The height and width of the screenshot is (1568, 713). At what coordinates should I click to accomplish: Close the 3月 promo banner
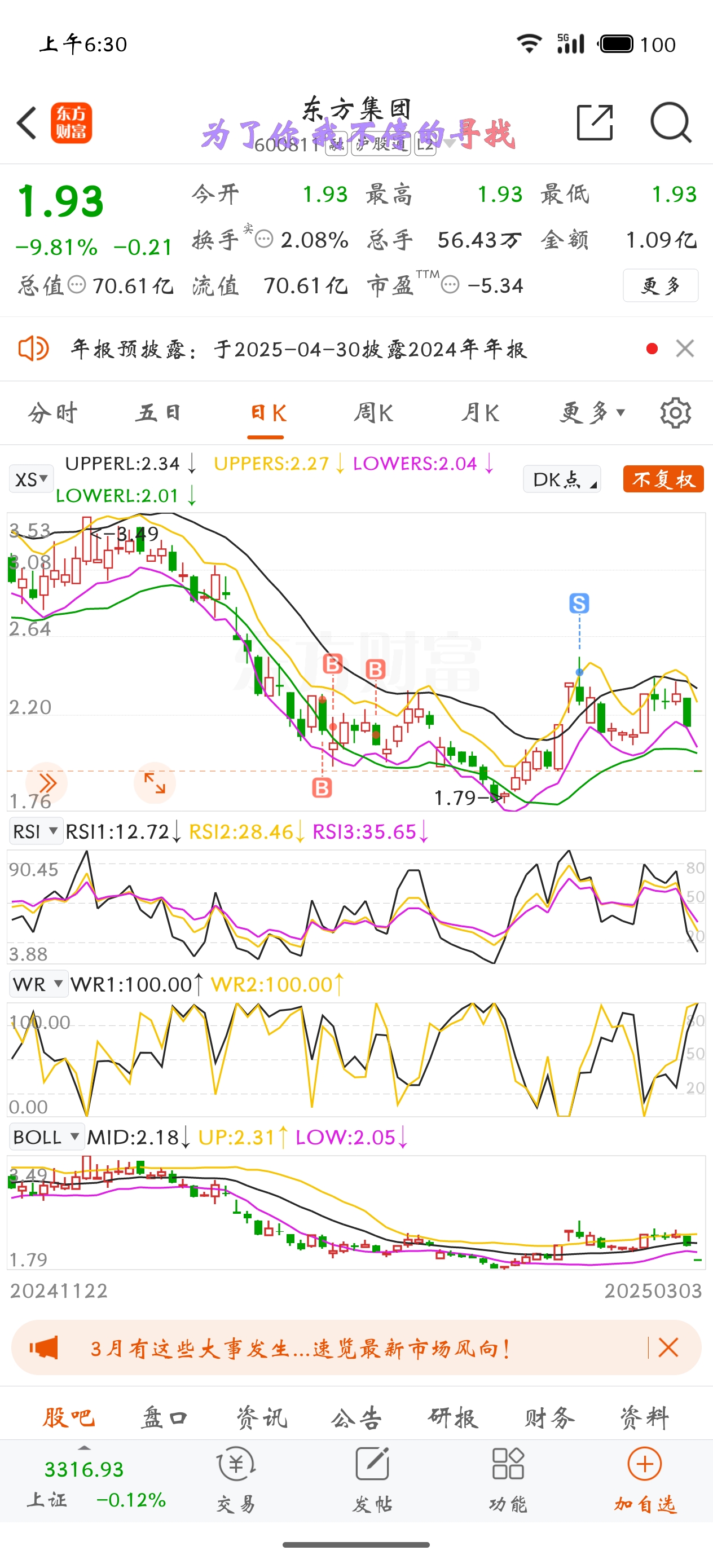point(668,1347)
